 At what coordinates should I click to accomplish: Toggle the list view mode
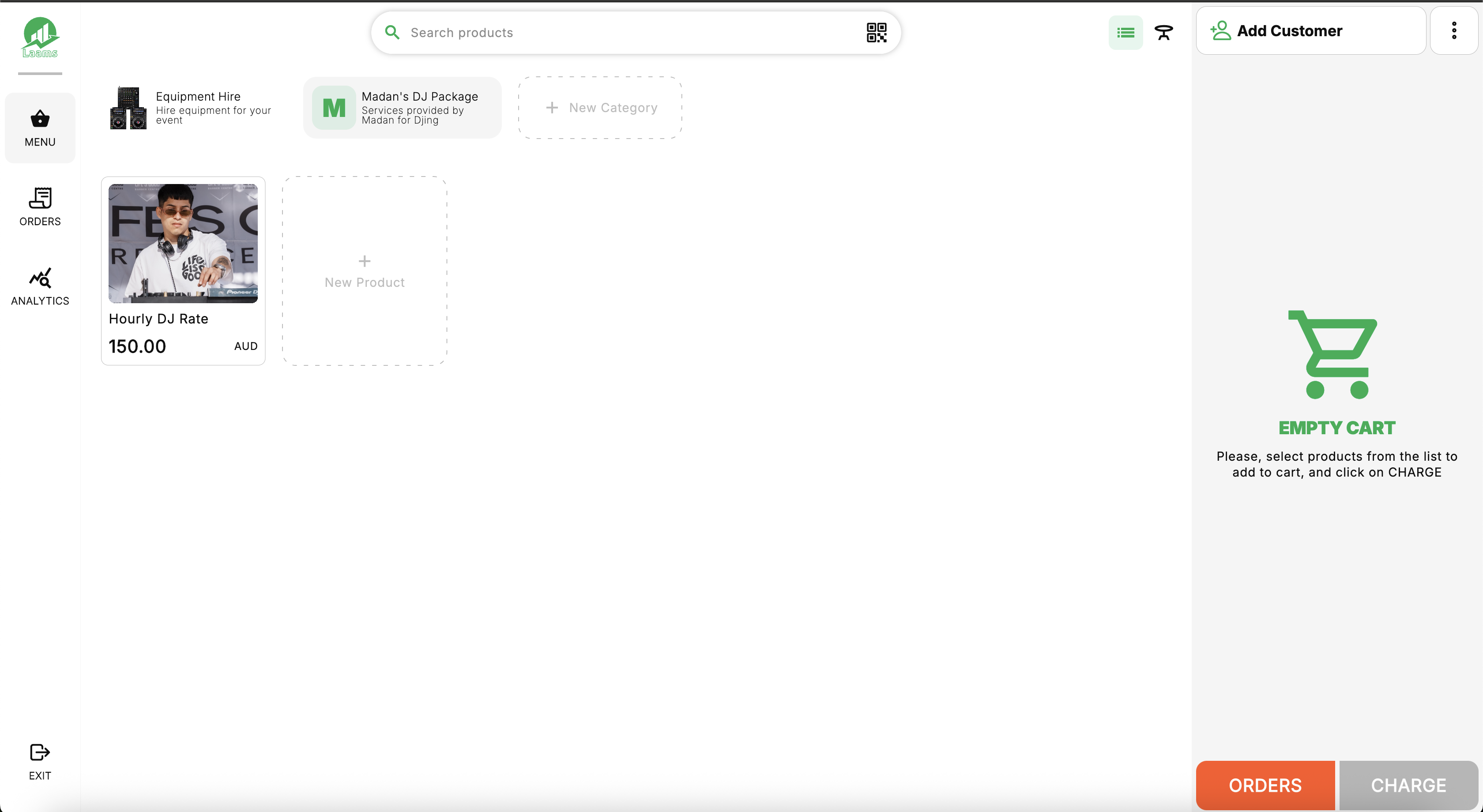1125,32
